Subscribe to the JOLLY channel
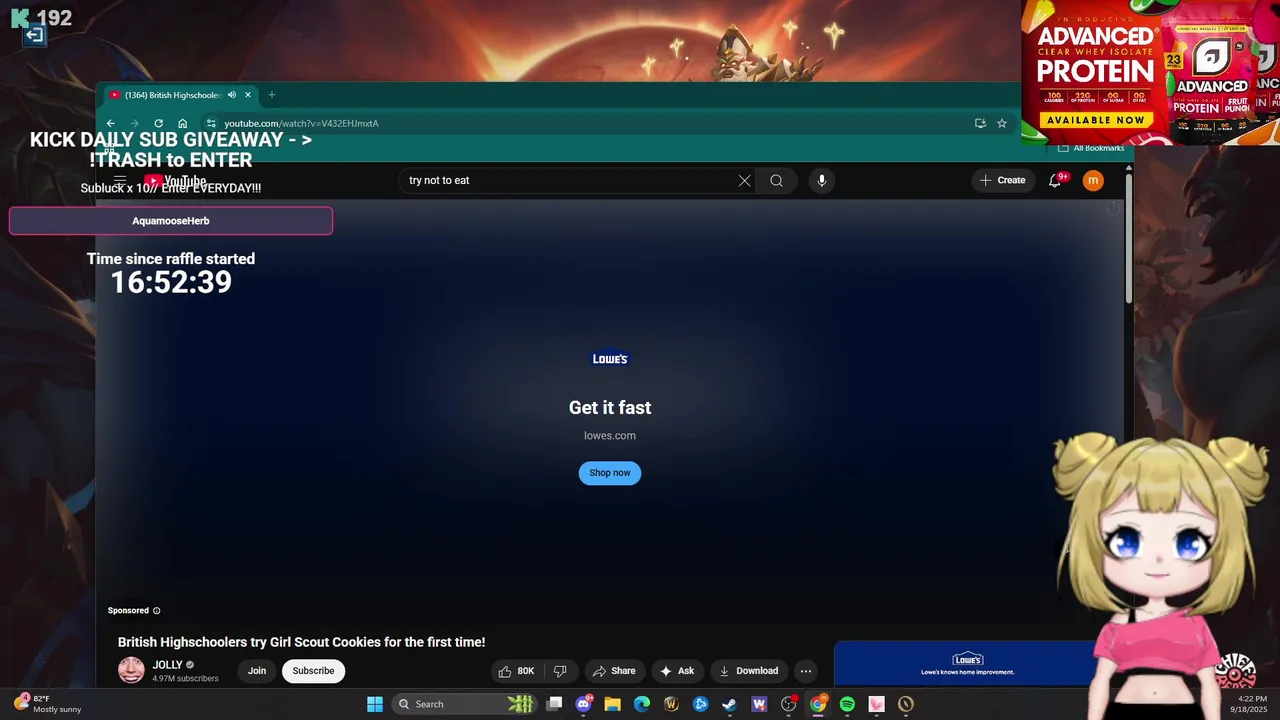Viewport: 1280px width, 720px height. 313,671
